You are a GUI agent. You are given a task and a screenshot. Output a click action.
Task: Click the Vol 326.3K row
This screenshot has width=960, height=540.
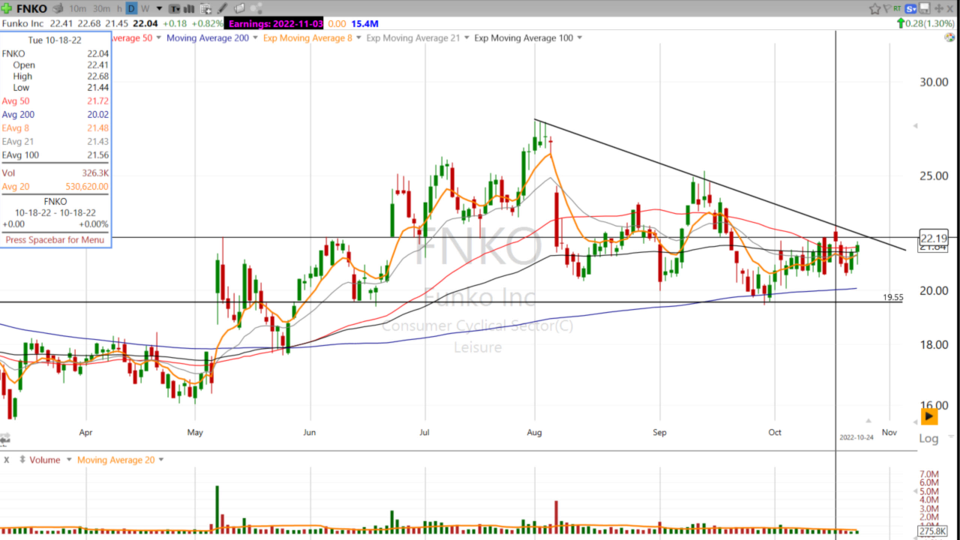pyautogui.click(x=55, y=173)
